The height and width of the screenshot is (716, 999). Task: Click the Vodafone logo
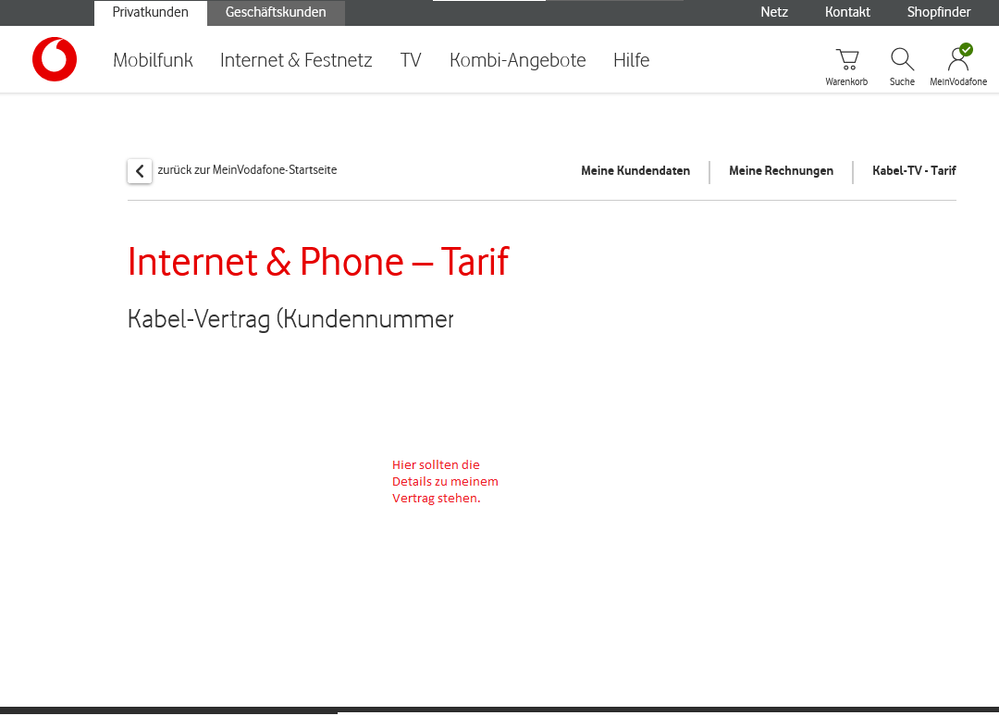[x=55, y=59]
